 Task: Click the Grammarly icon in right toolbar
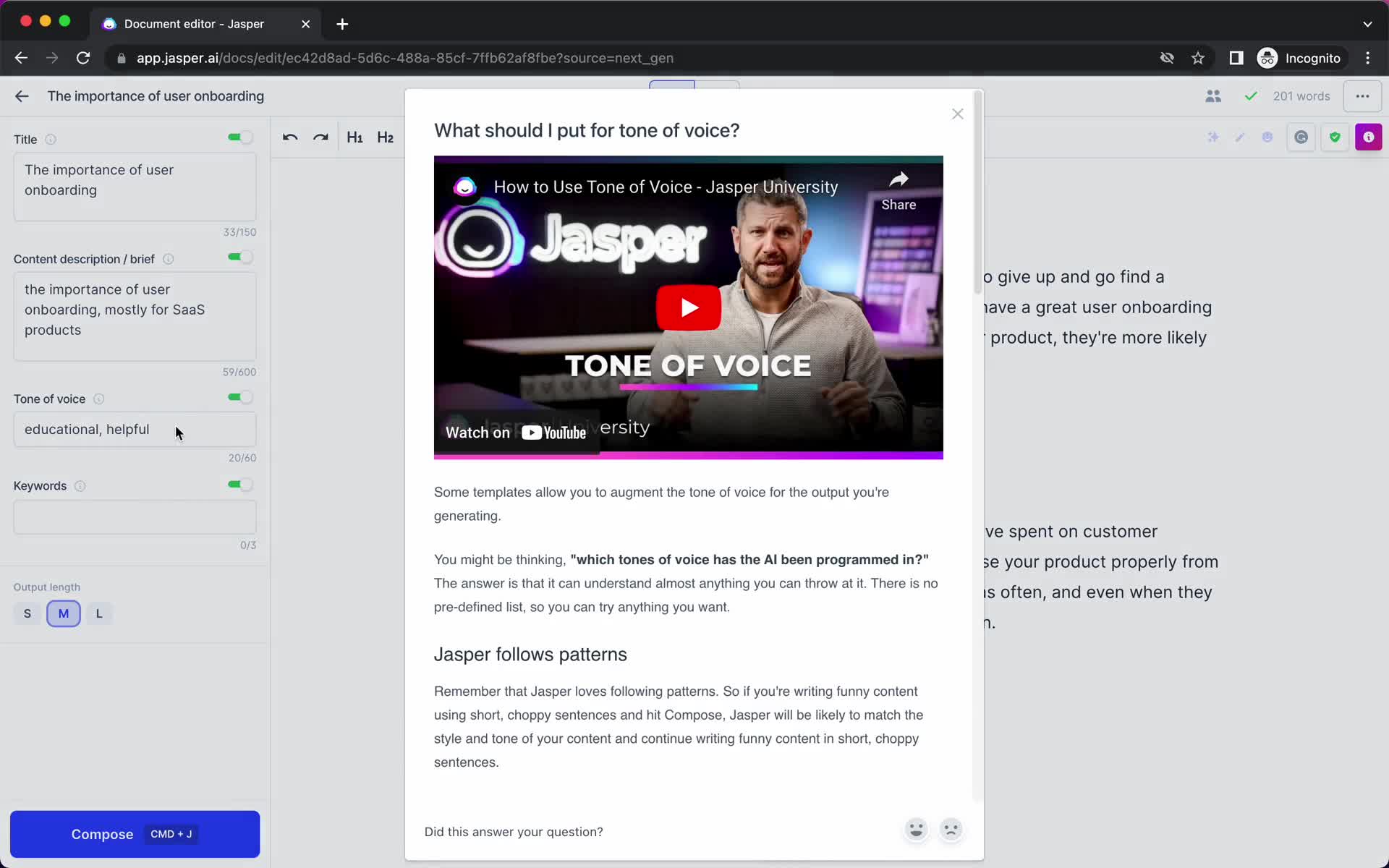click(x=1301, y=137)
